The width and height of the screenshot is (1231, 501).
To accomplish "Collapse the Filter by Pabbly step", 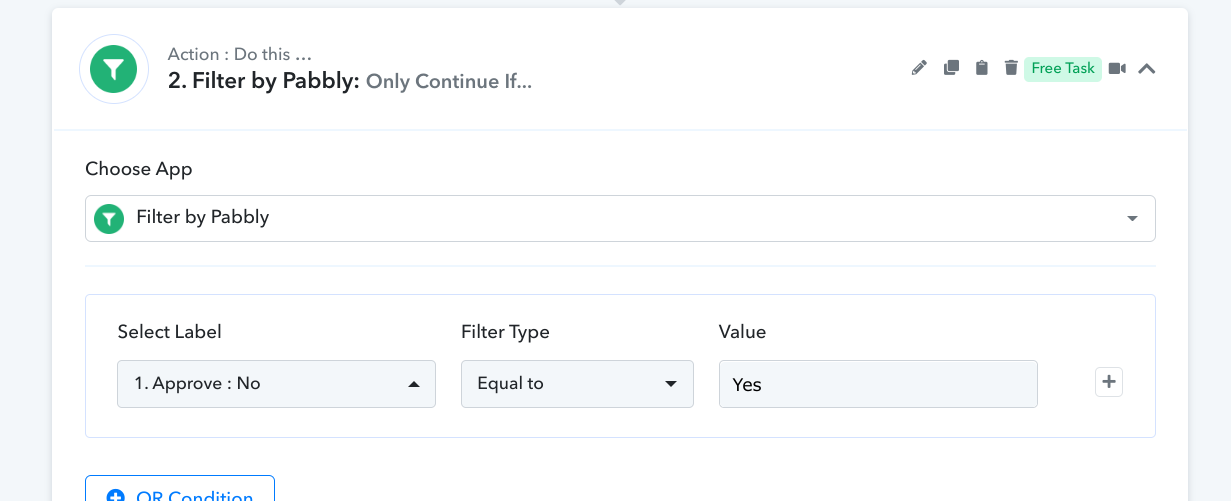I will [1147, 69].
